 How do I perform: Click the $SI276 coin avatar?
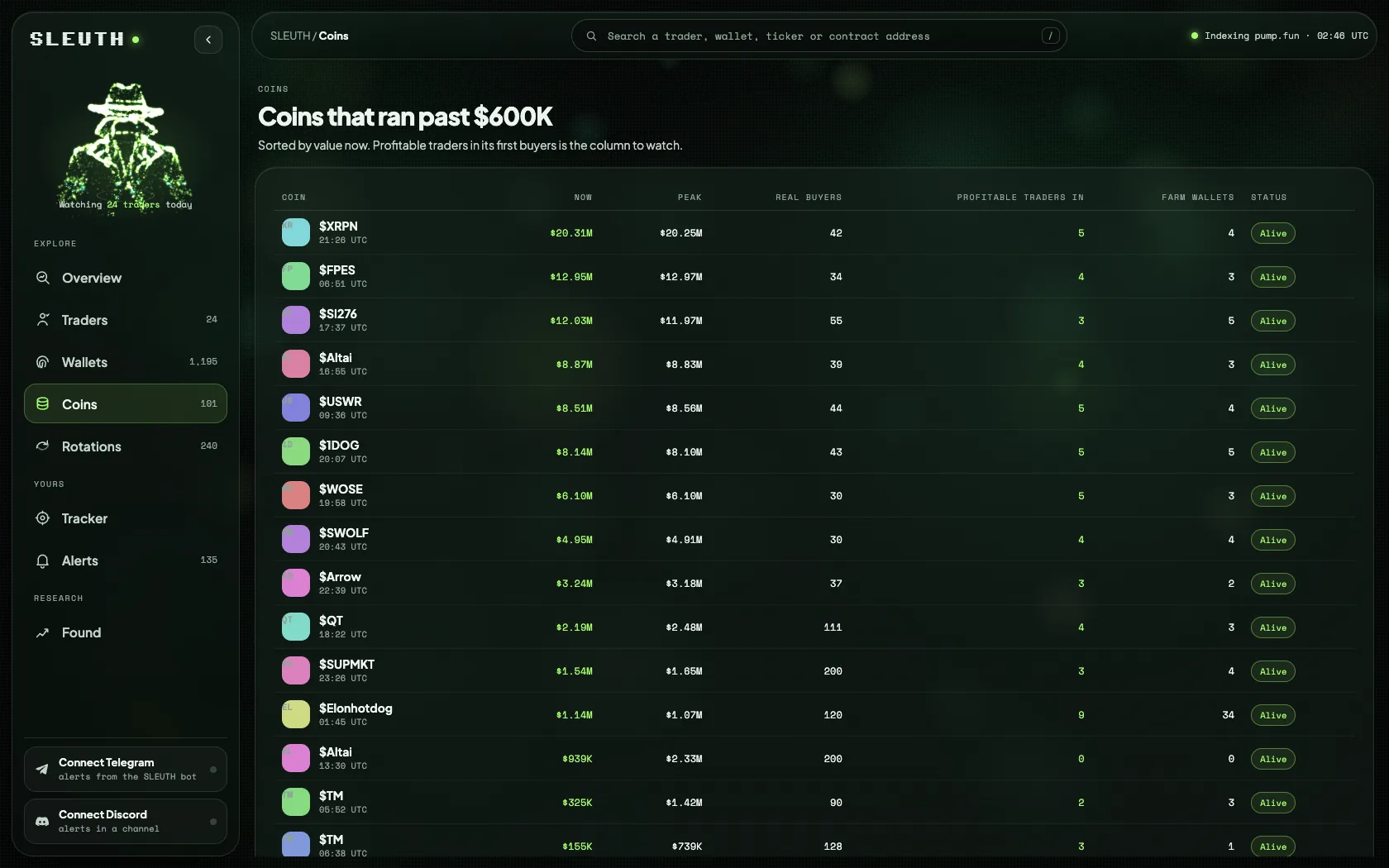pyautogui.click(x=296, y=321)
